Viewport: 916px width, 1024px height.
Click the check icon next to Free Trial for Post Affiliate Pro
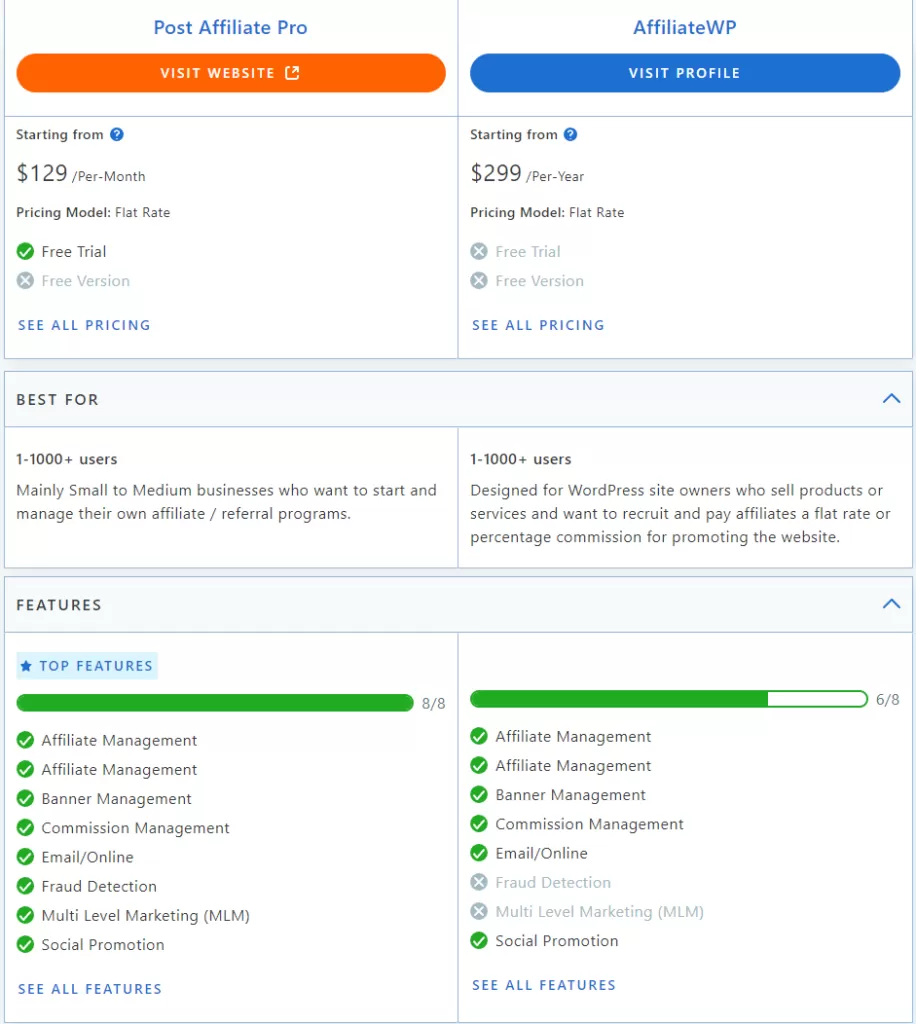pos(25,252)
